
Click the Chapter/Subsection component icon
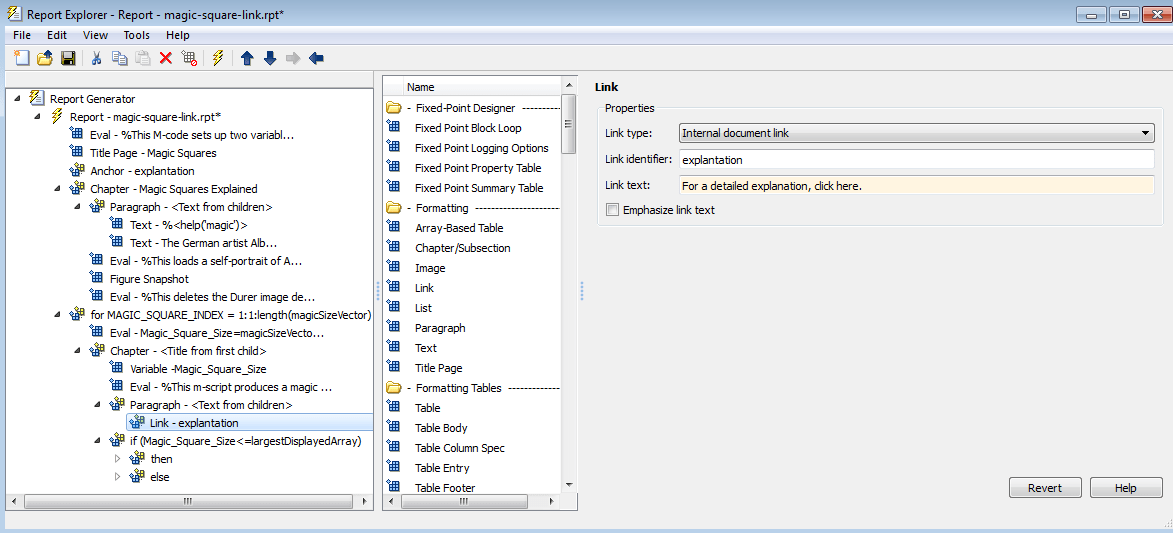(x=393, y=247)
